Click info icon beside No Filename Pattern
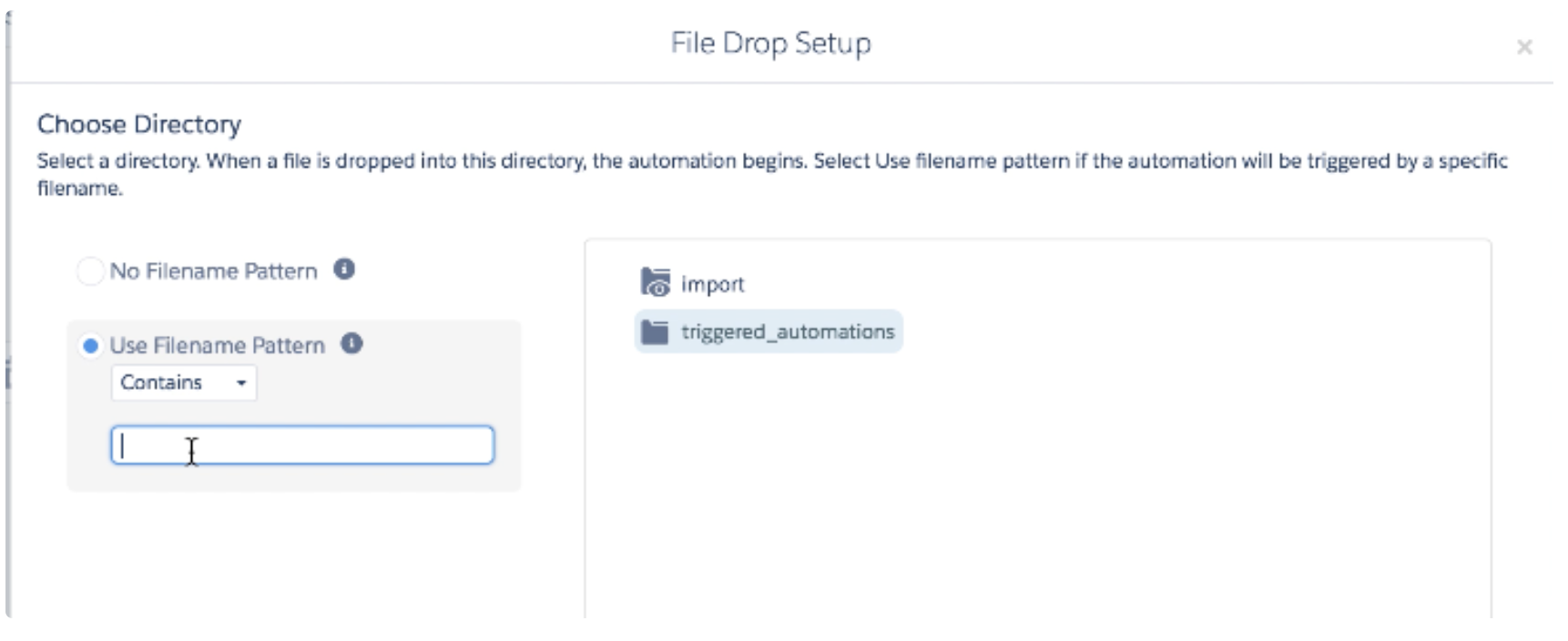This screenshot has height=641, width=1568. (343, 270)
